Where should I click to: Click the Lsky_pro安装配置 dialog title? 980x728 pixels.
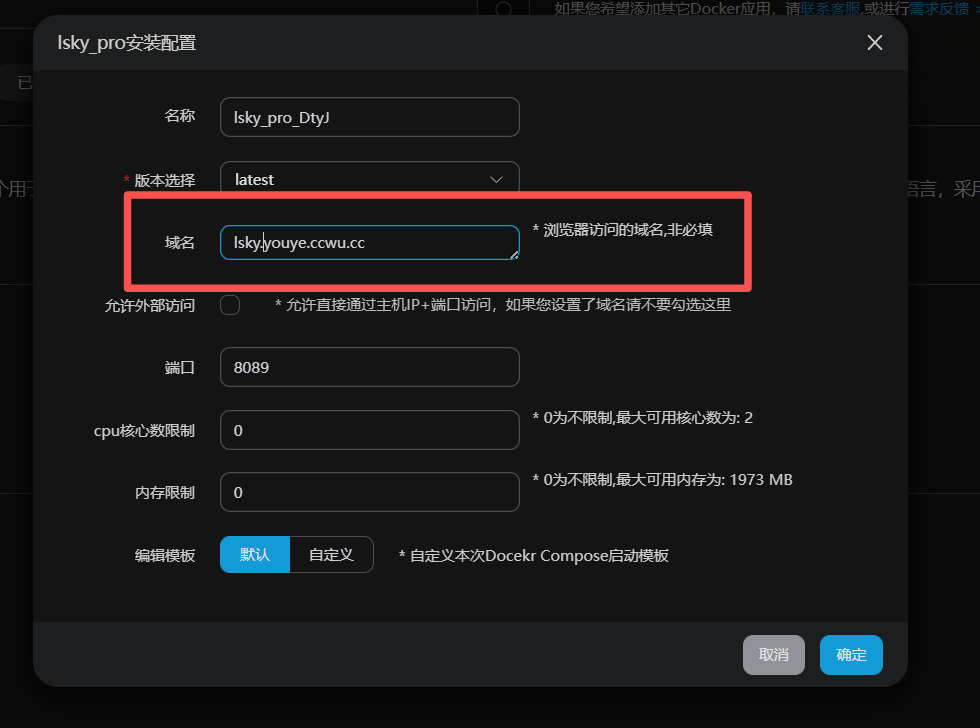[126, 43]
